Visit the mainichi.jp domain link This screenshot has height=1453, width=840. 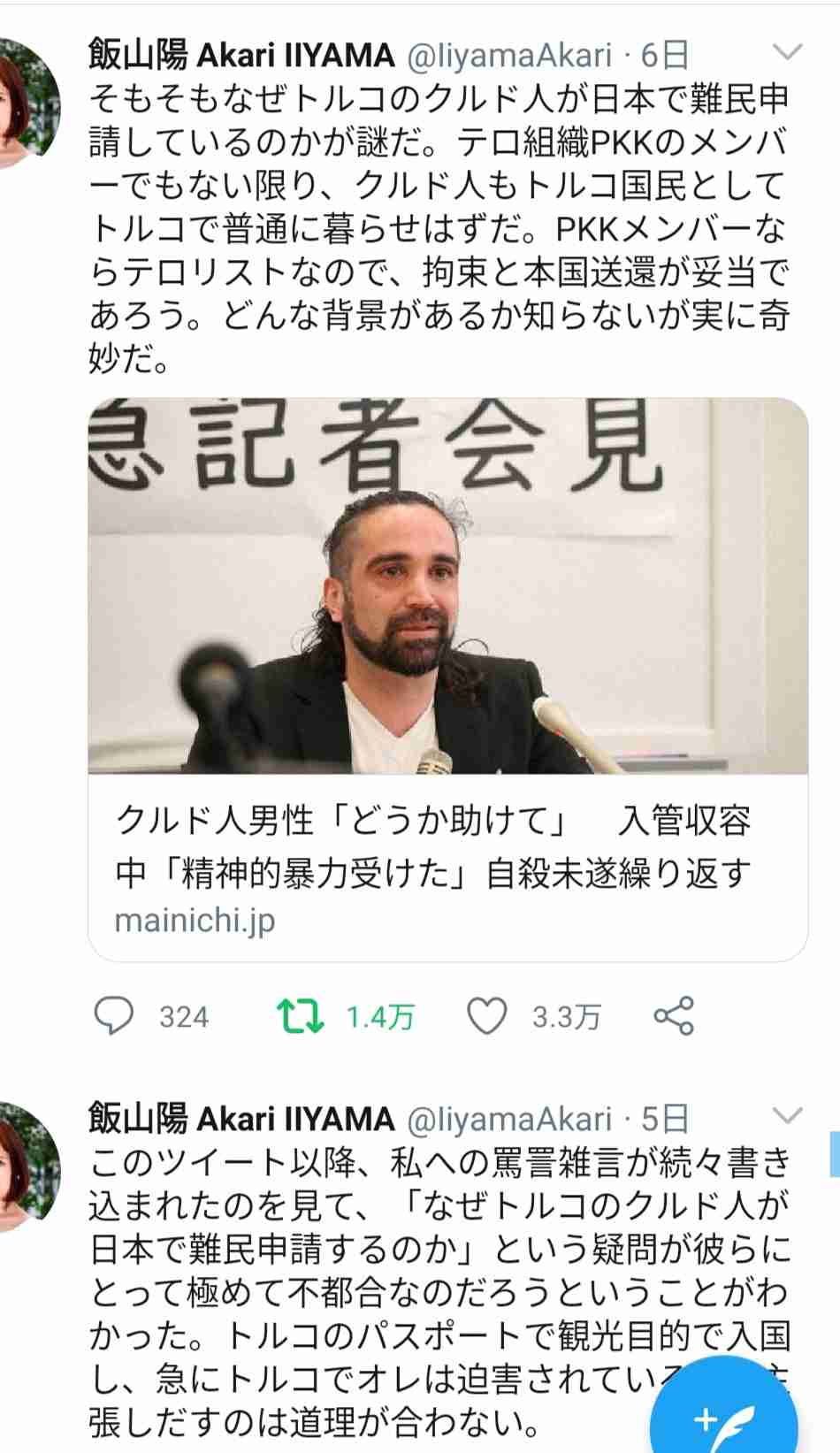pyautogui.click(x=195, y=921)
